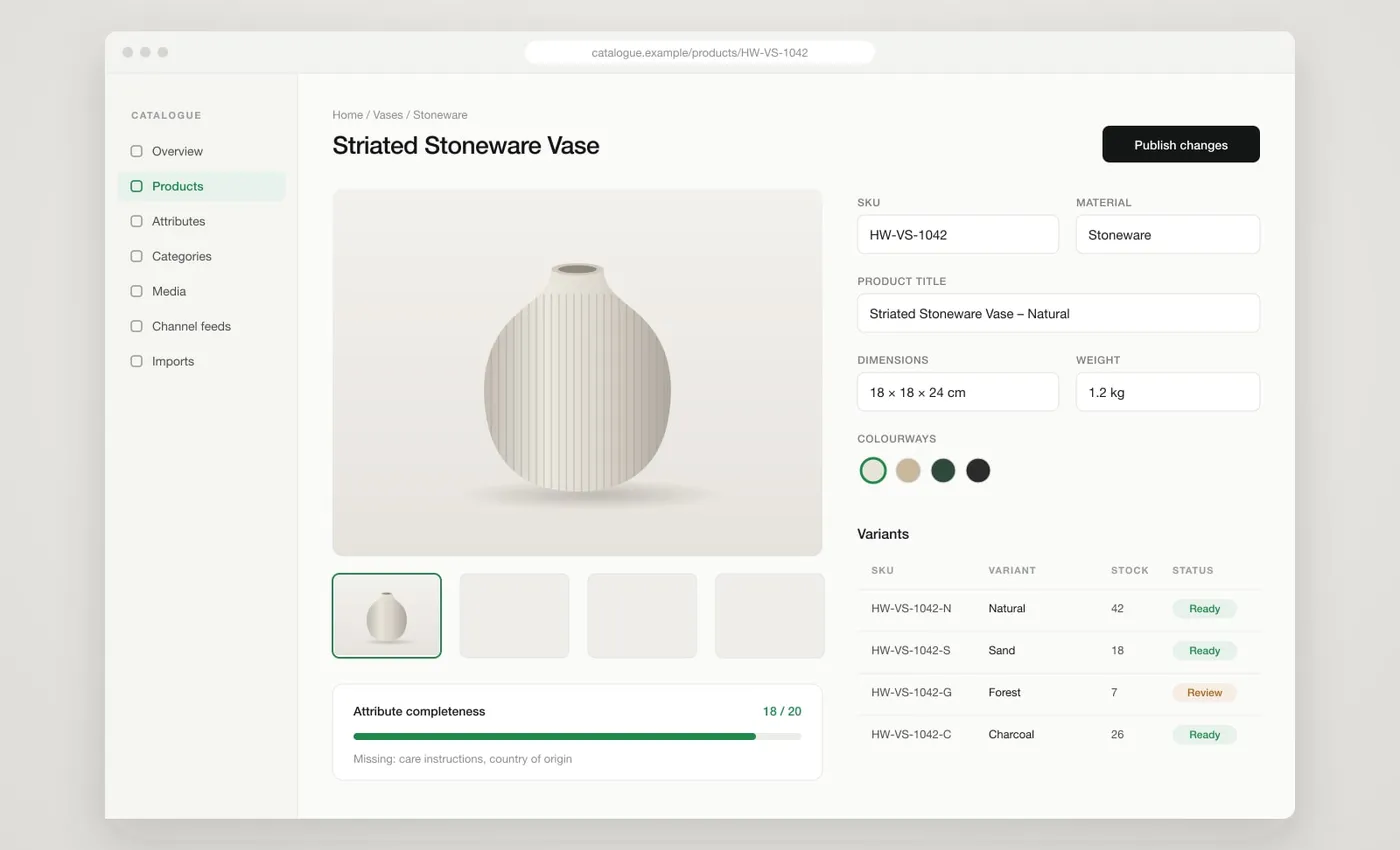Go to Attributes in the sidebar
Viewport: 1400px width, 850px height.
201,221
